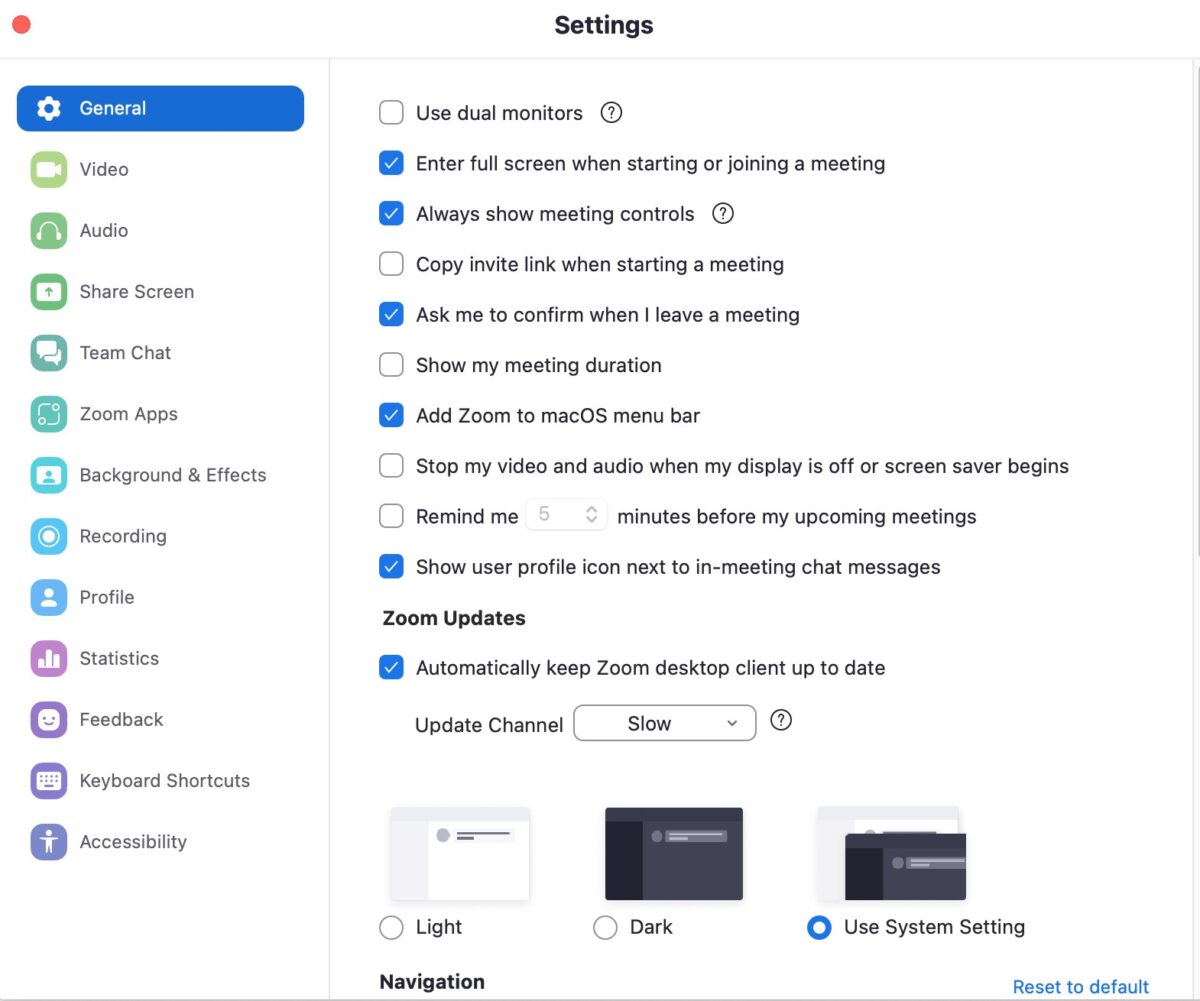The image size is (1200, 1001).
Task: Click the Video camera icon in sidebar
Action: [49, 170]
